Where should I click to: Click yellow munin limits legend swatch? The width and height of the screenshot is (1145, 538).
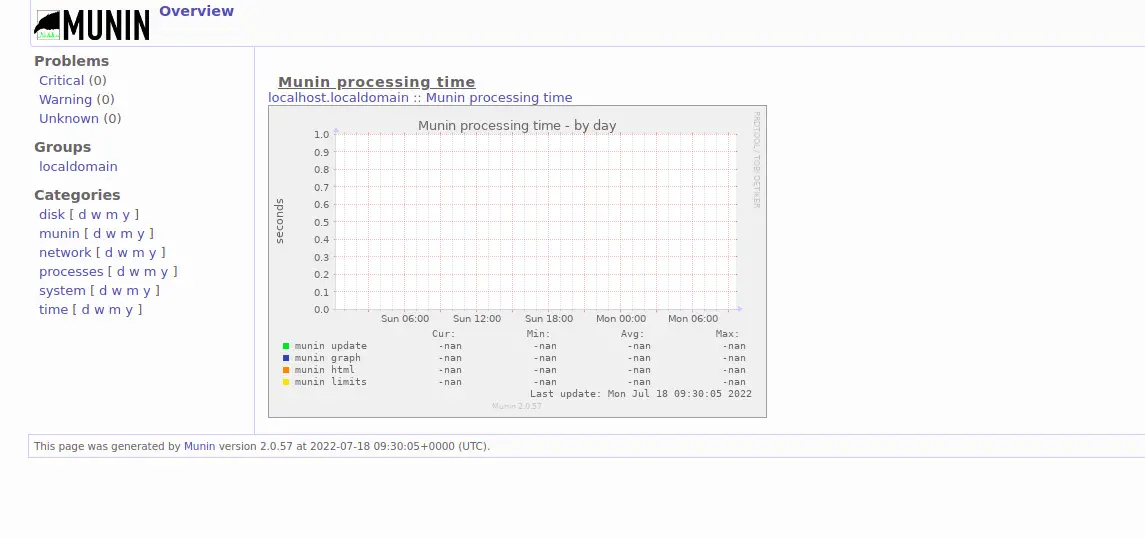coord(286,382)
